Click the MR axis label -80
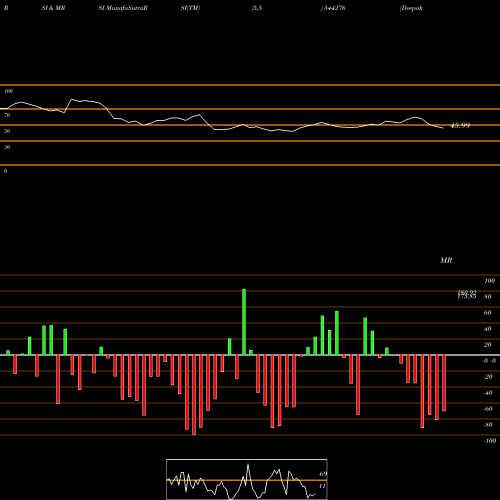 tap(488, 425)
